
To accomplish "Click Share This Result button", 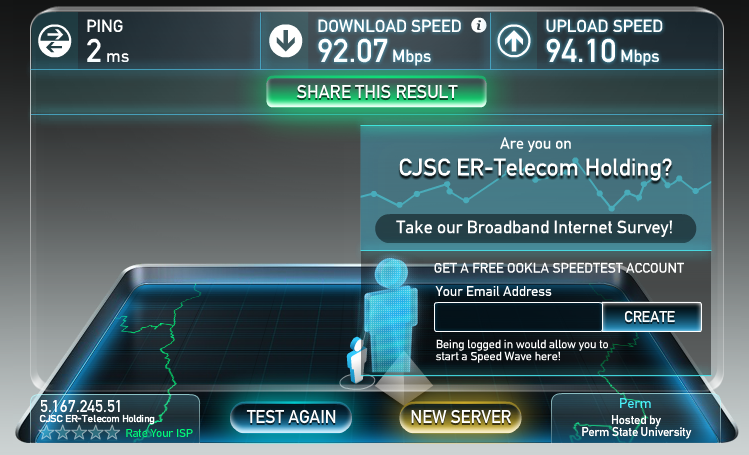I will point(376,92).
